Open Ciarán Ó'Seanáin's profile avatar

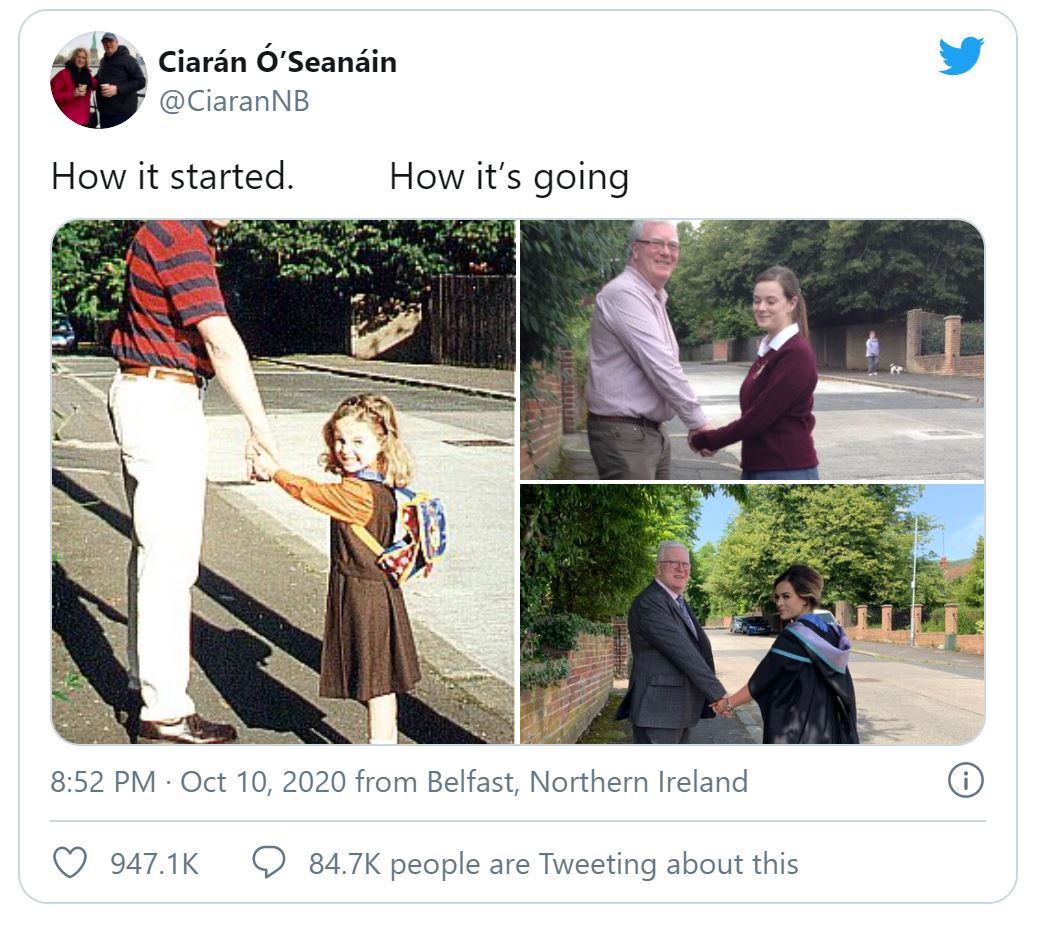click(99, 80)
